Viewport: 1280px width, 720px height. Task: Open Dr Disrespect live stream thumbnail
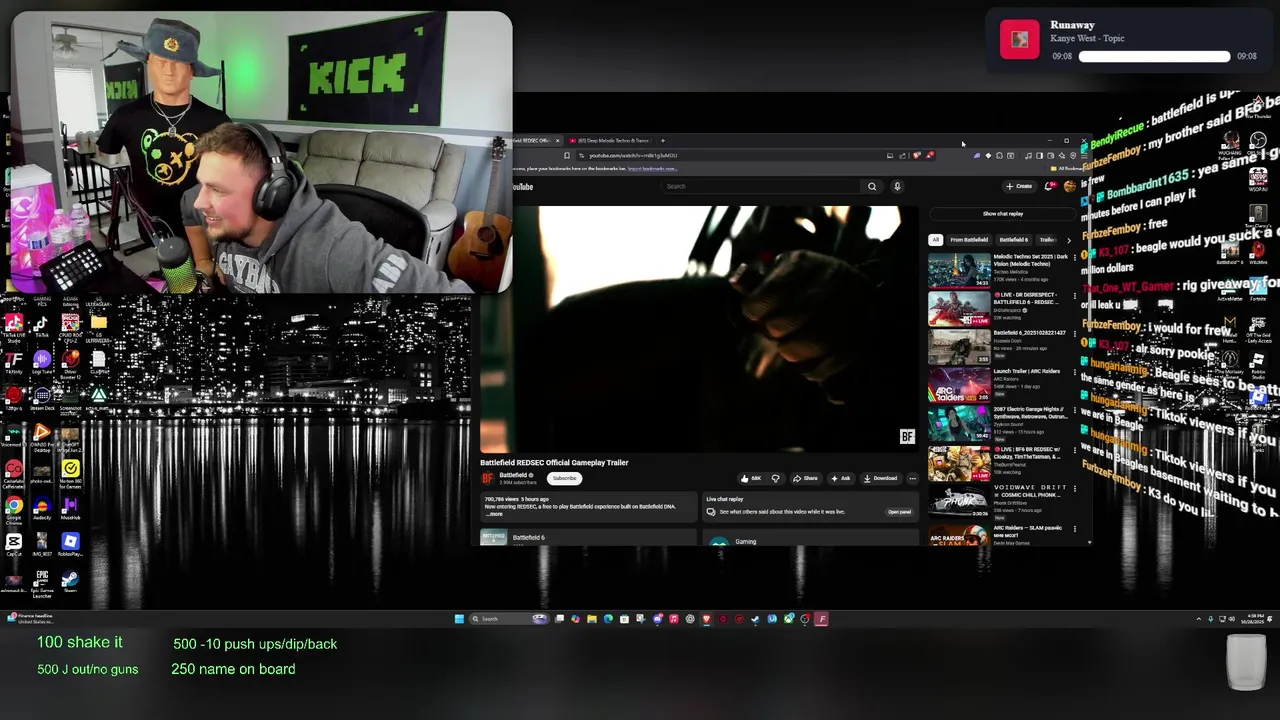pos(959,309)
